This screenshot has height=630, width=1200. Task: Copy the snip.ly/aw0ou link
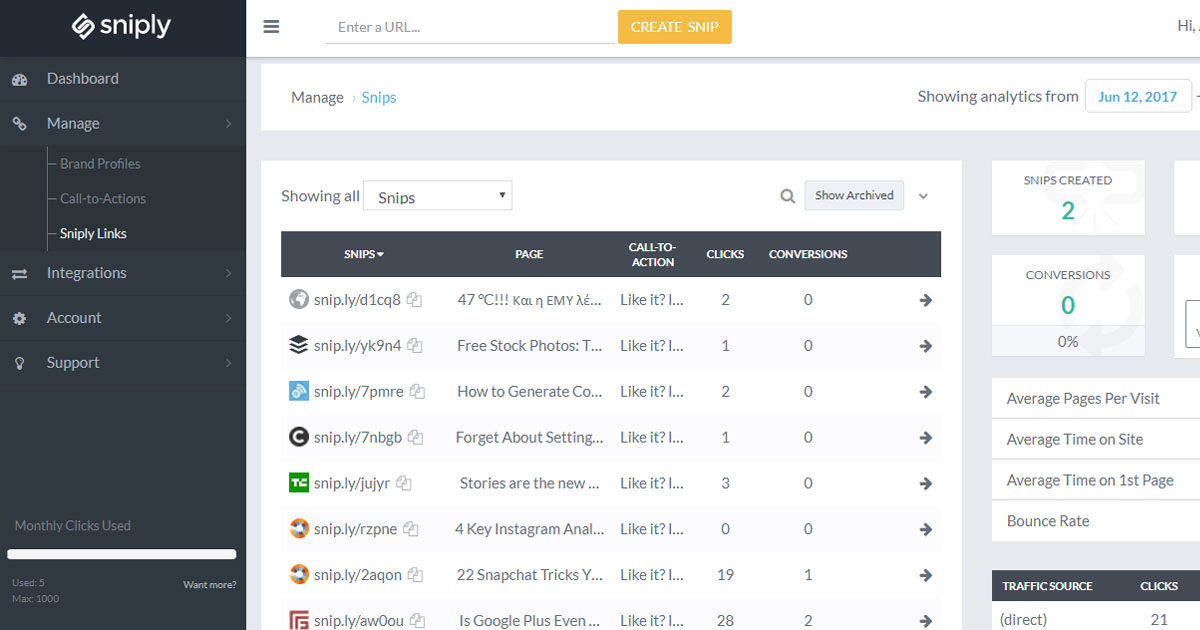(417, 621)
